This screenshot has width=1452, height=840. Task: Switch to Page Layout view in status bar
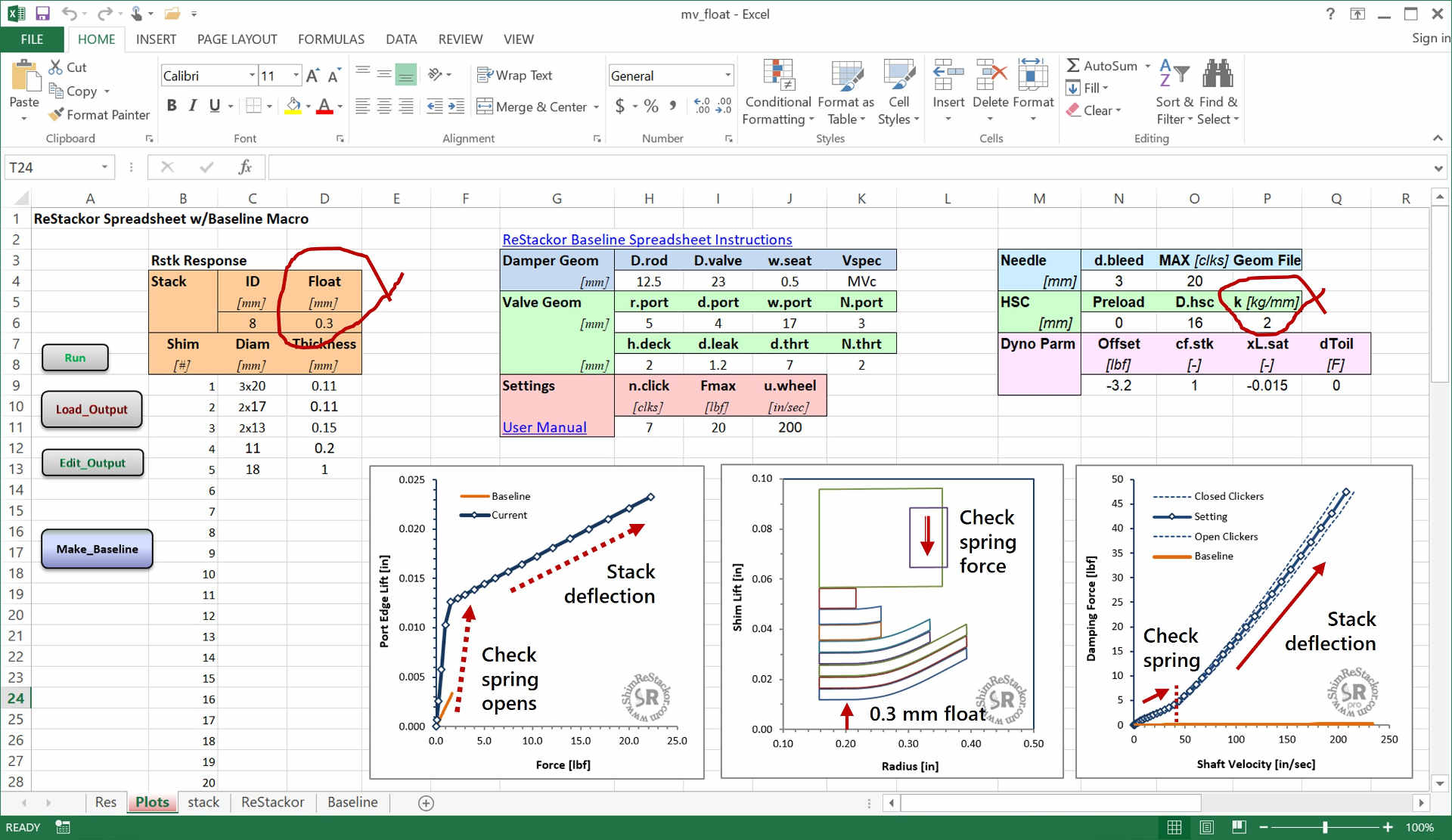(1206, 827)
